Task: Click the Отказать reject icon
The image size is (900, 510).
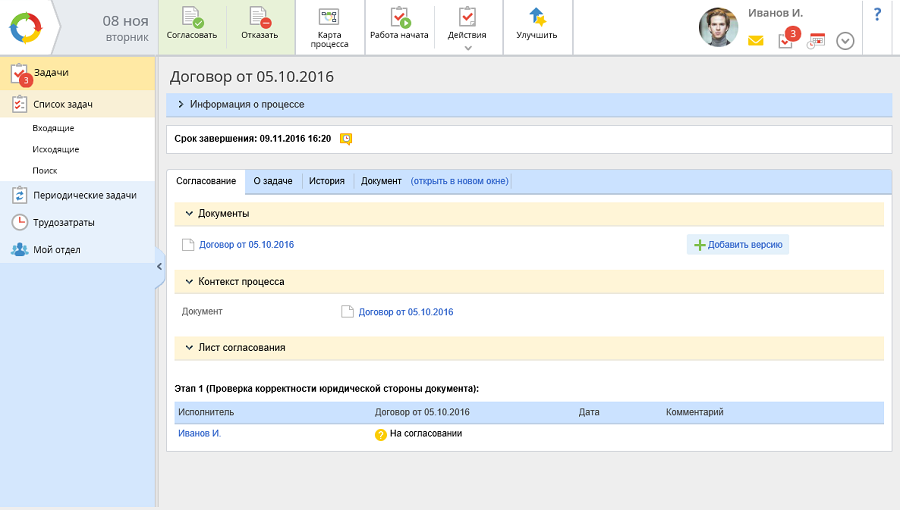Action: tap(259, 17)
